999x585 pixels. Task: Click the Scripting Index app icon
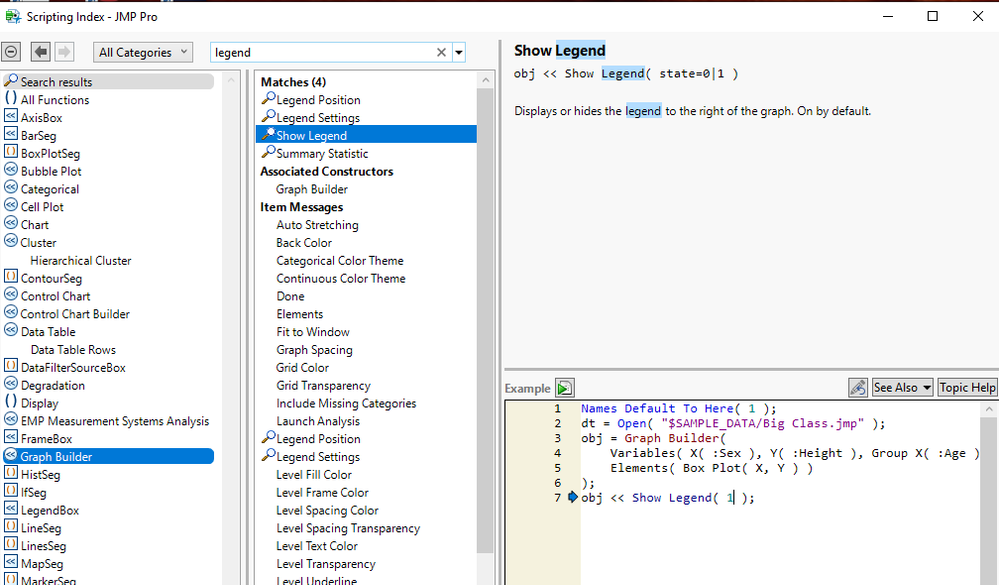click(13, 16)
